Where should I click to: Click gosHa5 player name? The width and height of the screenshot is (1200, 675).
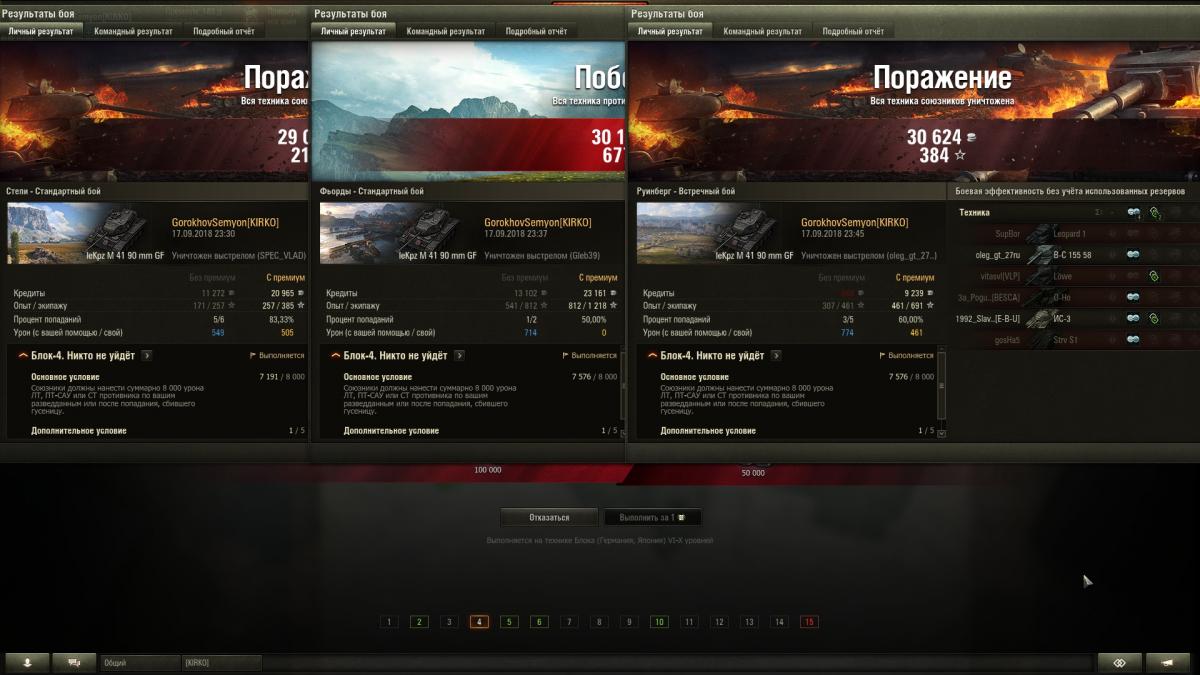point(1005,339)
